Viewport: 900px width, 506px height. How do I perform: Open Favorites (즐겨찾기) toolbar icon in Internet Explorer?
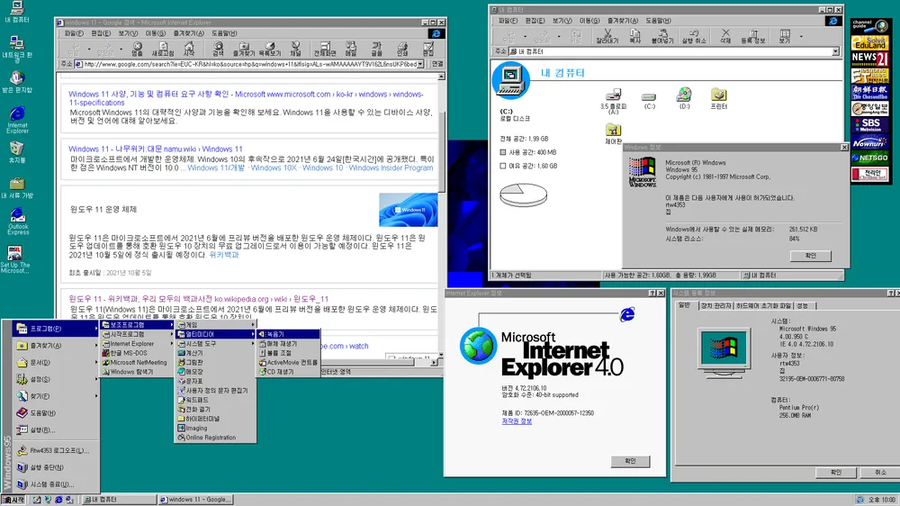pos(243,48)
